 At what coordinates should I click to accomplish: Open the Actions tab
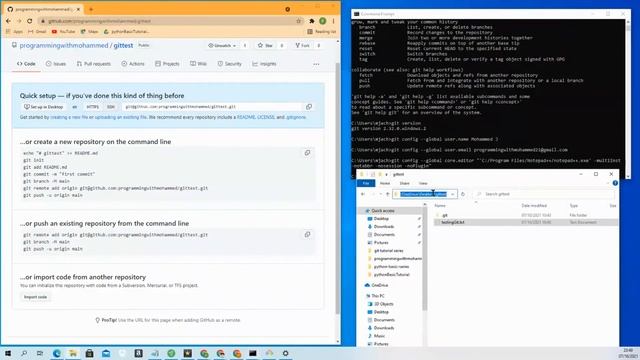[133, 64]
